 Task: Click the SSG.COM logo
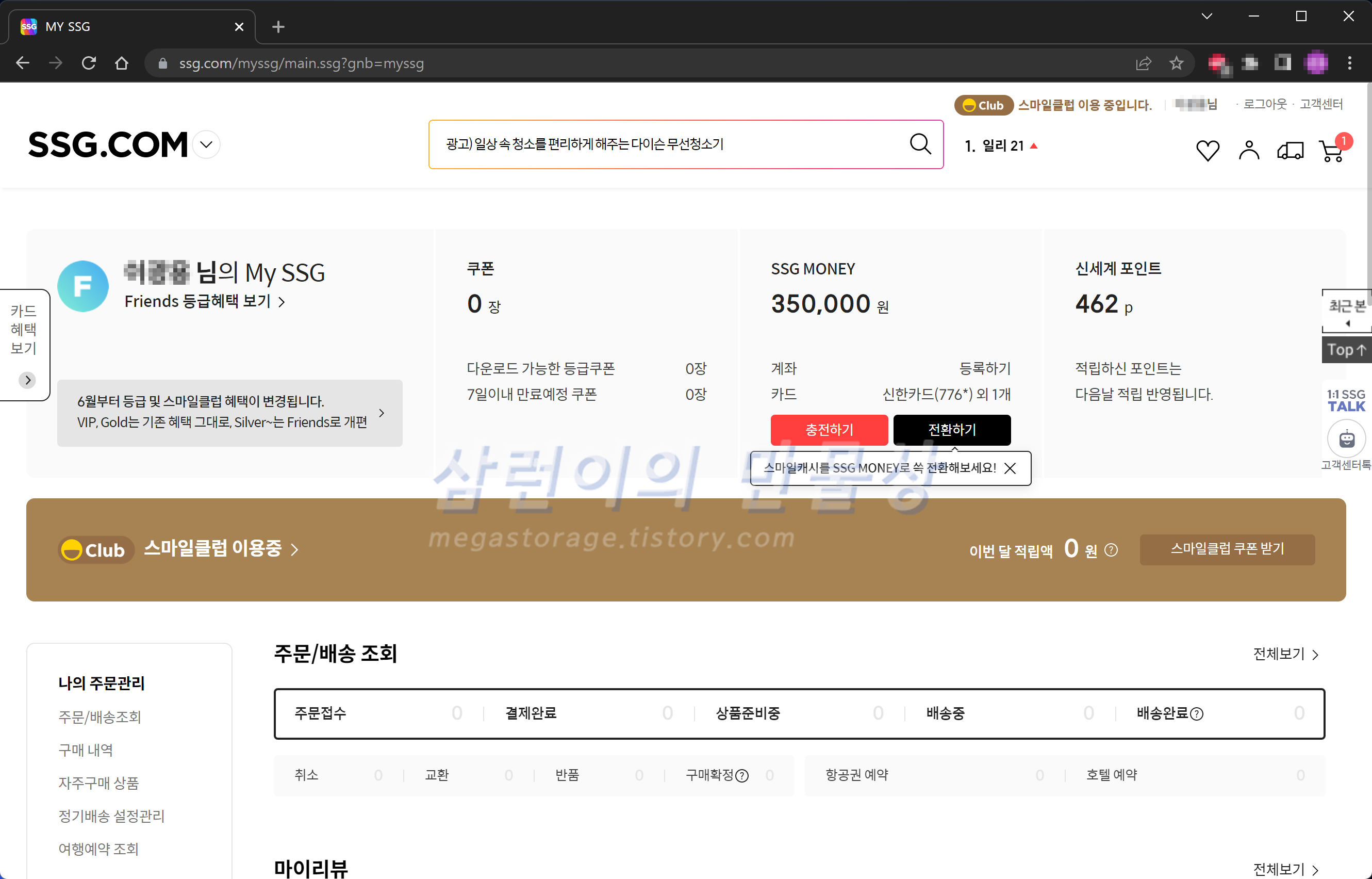(x=108, y=145)
